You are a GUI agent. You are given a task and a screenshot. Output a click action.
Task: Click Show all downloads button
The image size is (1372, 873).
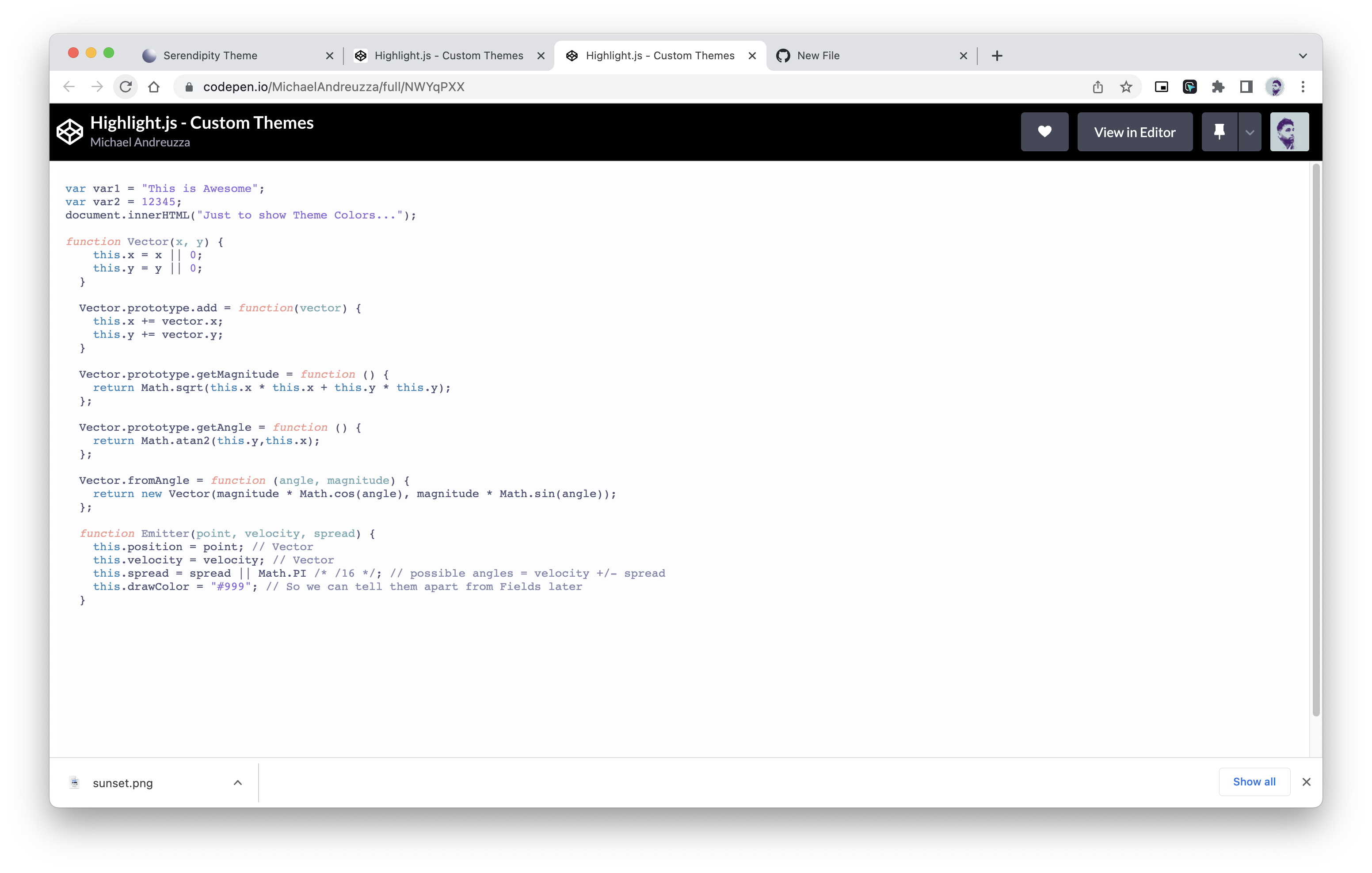tap(1254, 782)
